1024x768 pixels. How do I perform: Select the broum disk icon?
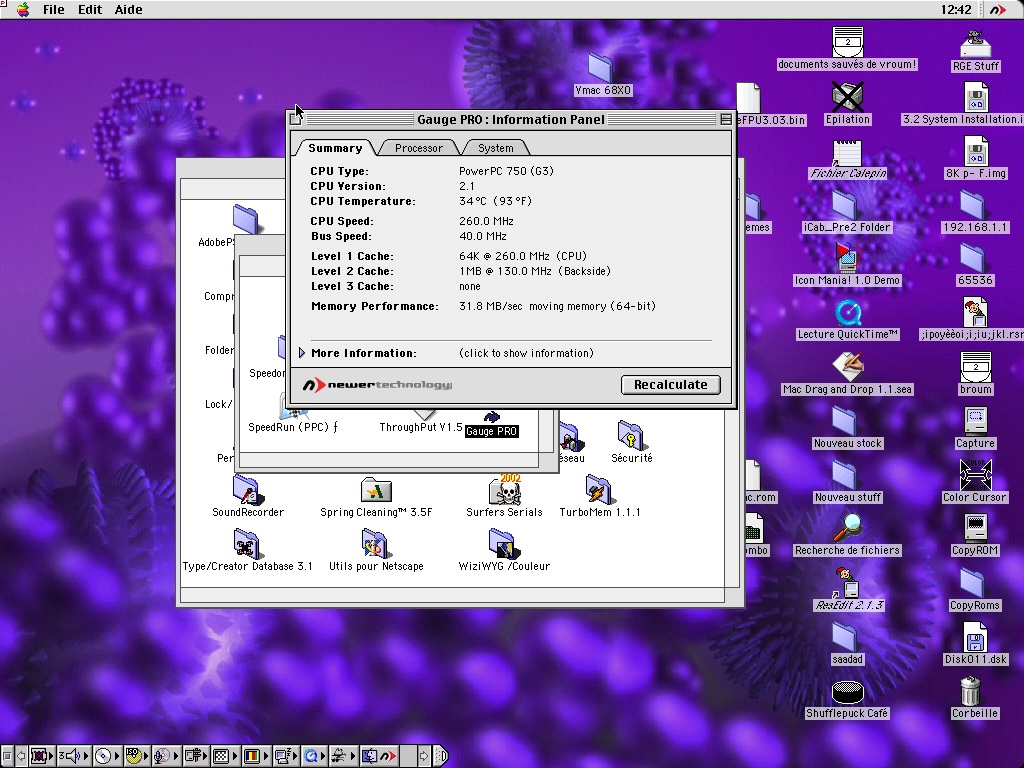click(976, 367)
